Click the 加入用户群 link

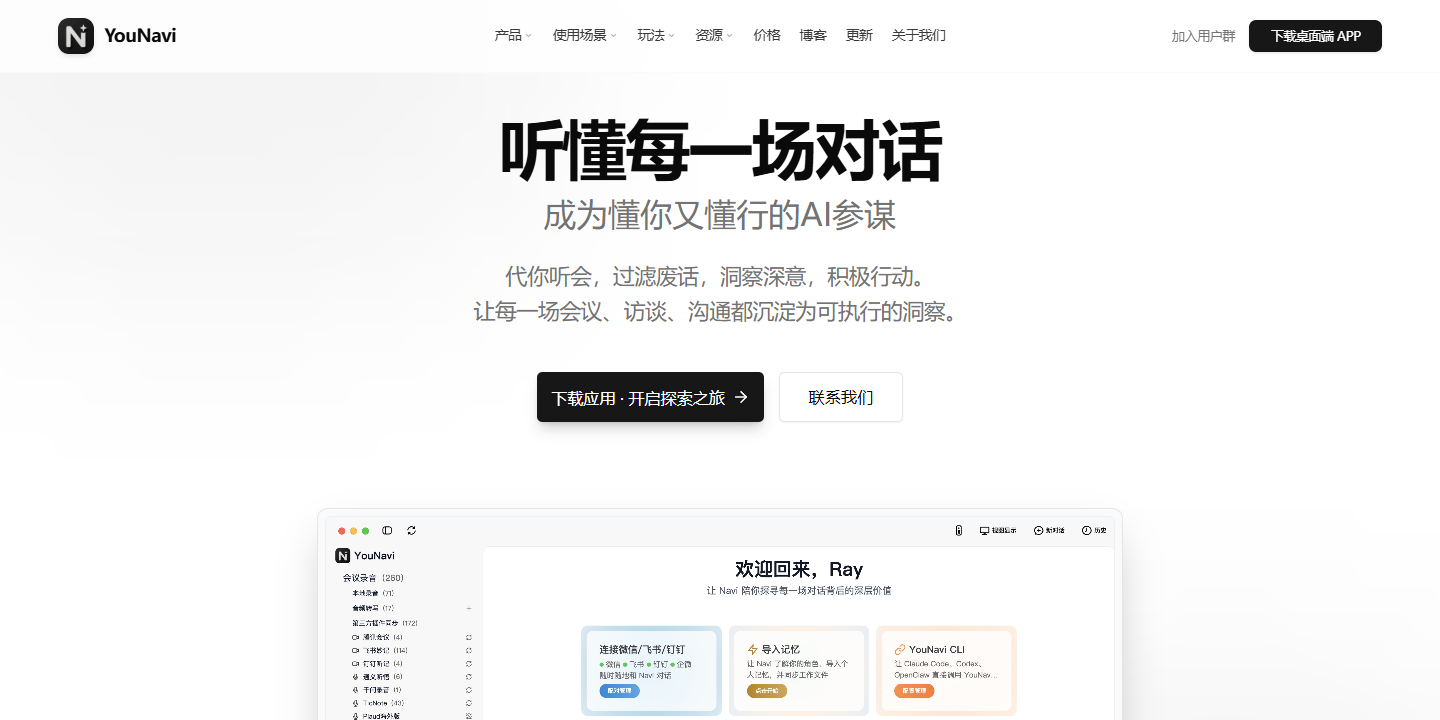point(1203,36)
